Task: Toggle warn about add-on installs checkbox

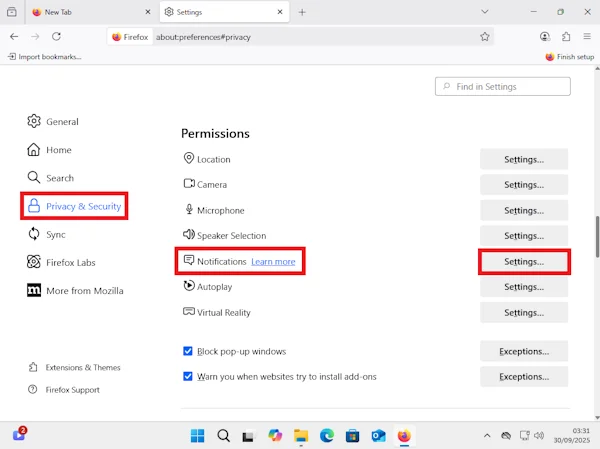Action: pos(188,376)
